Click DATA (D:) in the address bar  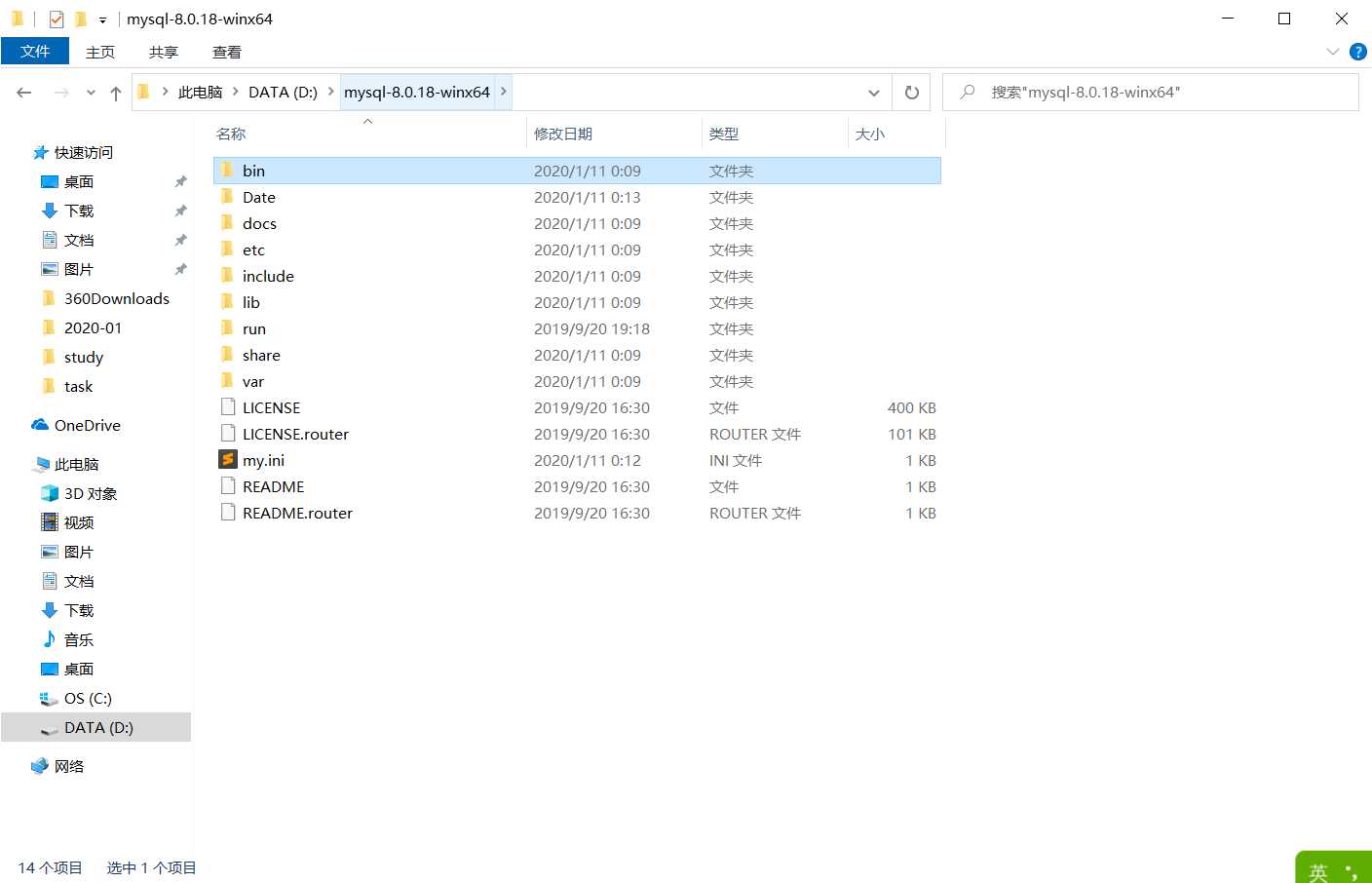click(283, 92)
